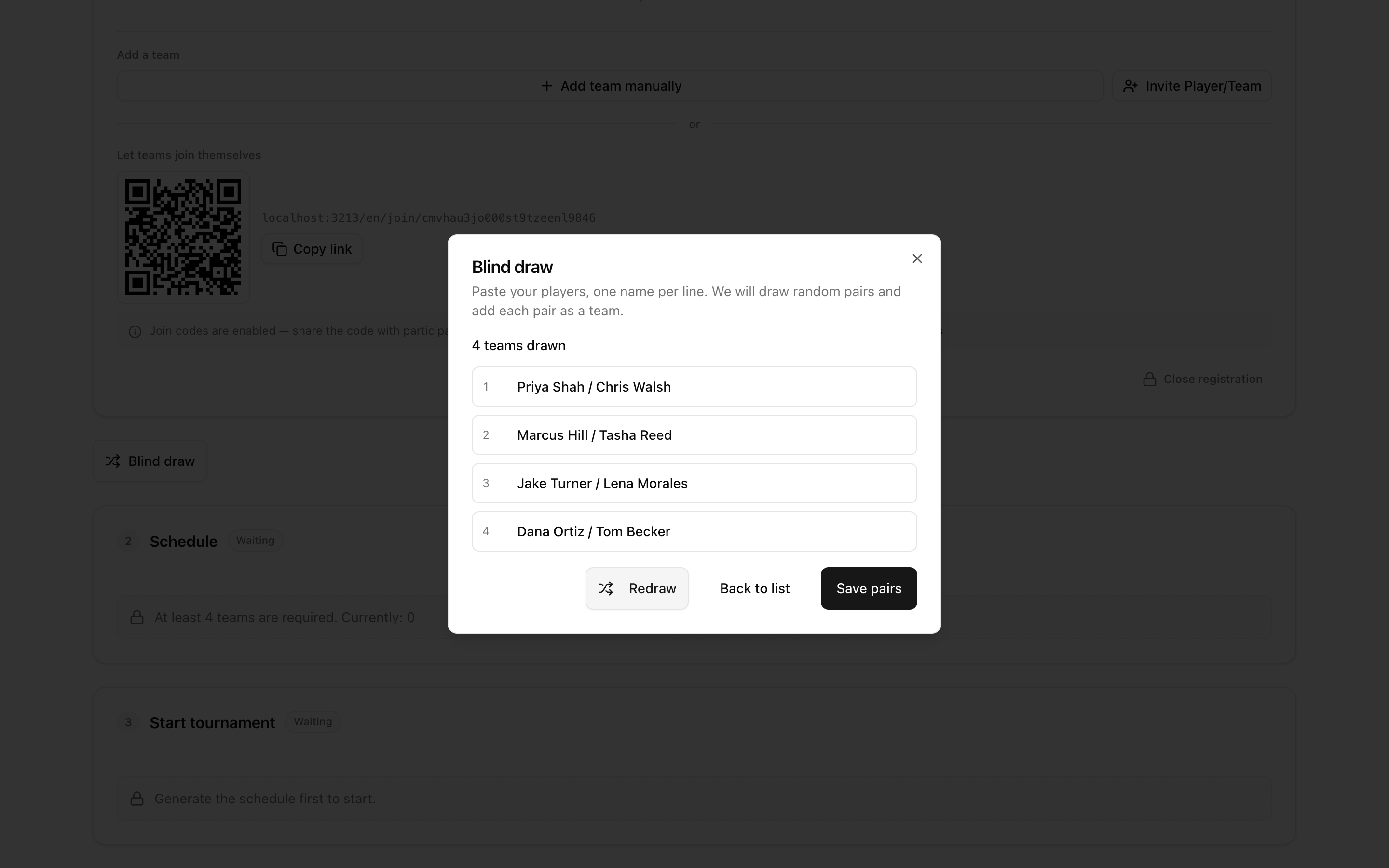
Task: Click the Start tournament step heading
Action: 212,723
